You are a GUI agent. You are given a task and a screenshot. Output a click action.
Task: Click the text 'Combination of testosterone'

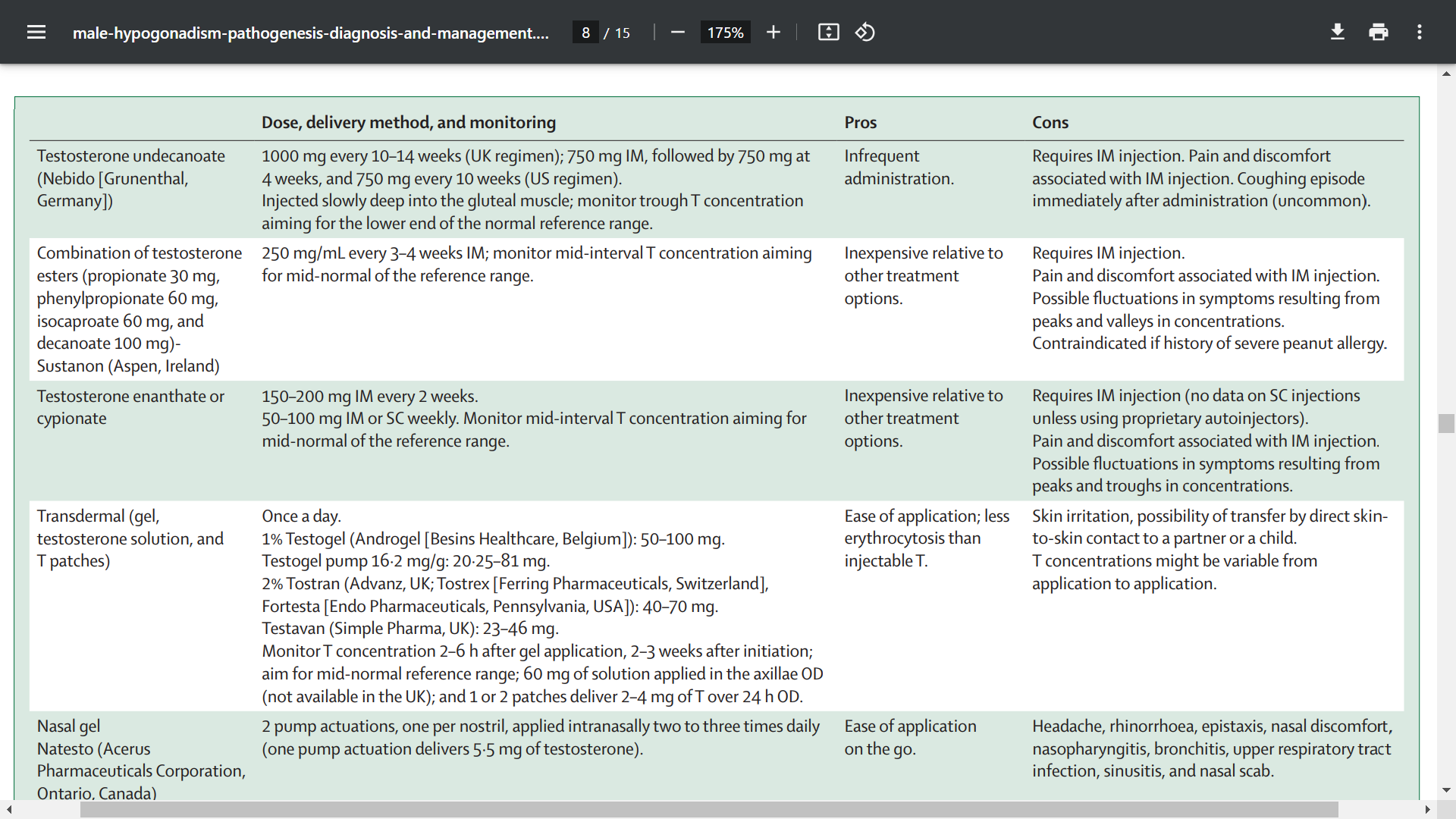point(140,253)
